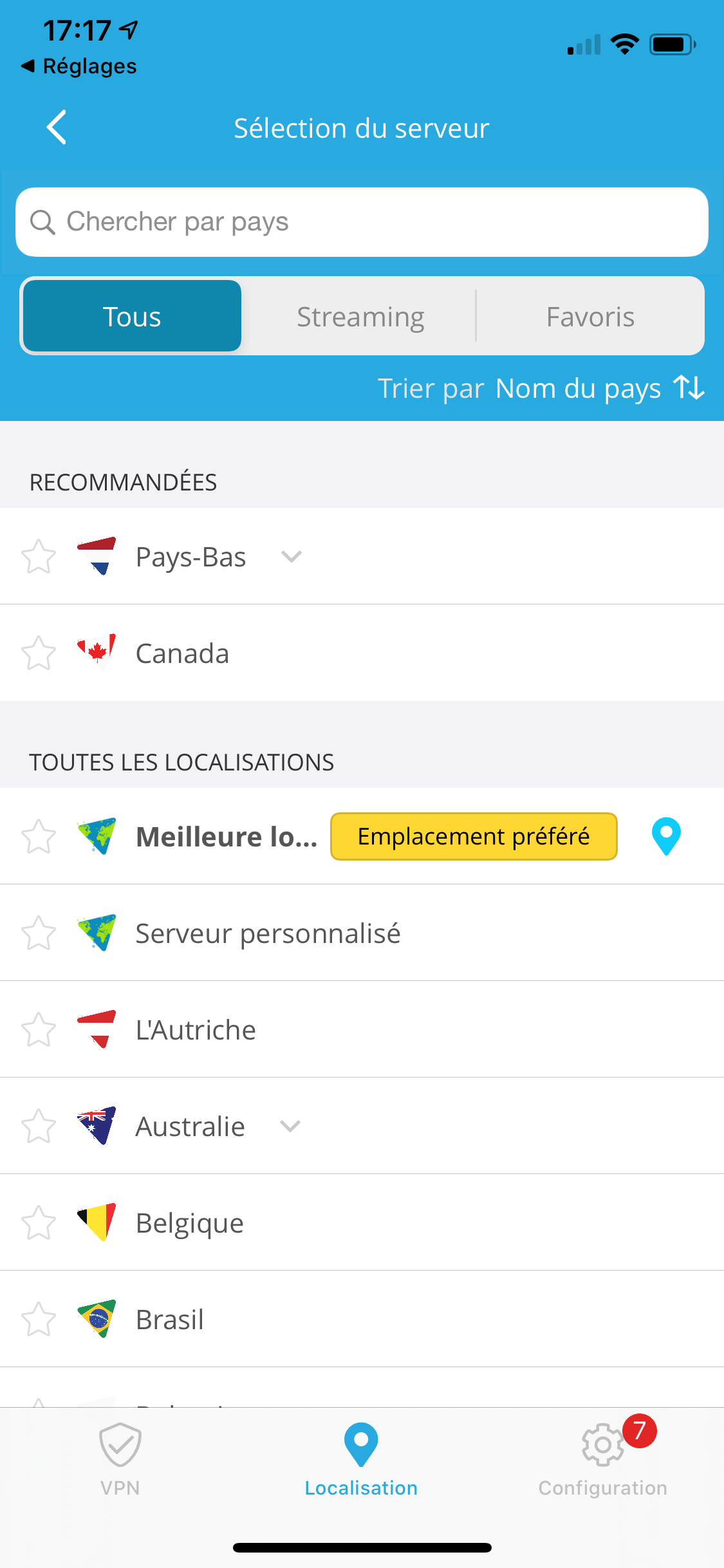Tap the Emplacement préféré badge
724x1568 pixels.
tap(474, 836)
